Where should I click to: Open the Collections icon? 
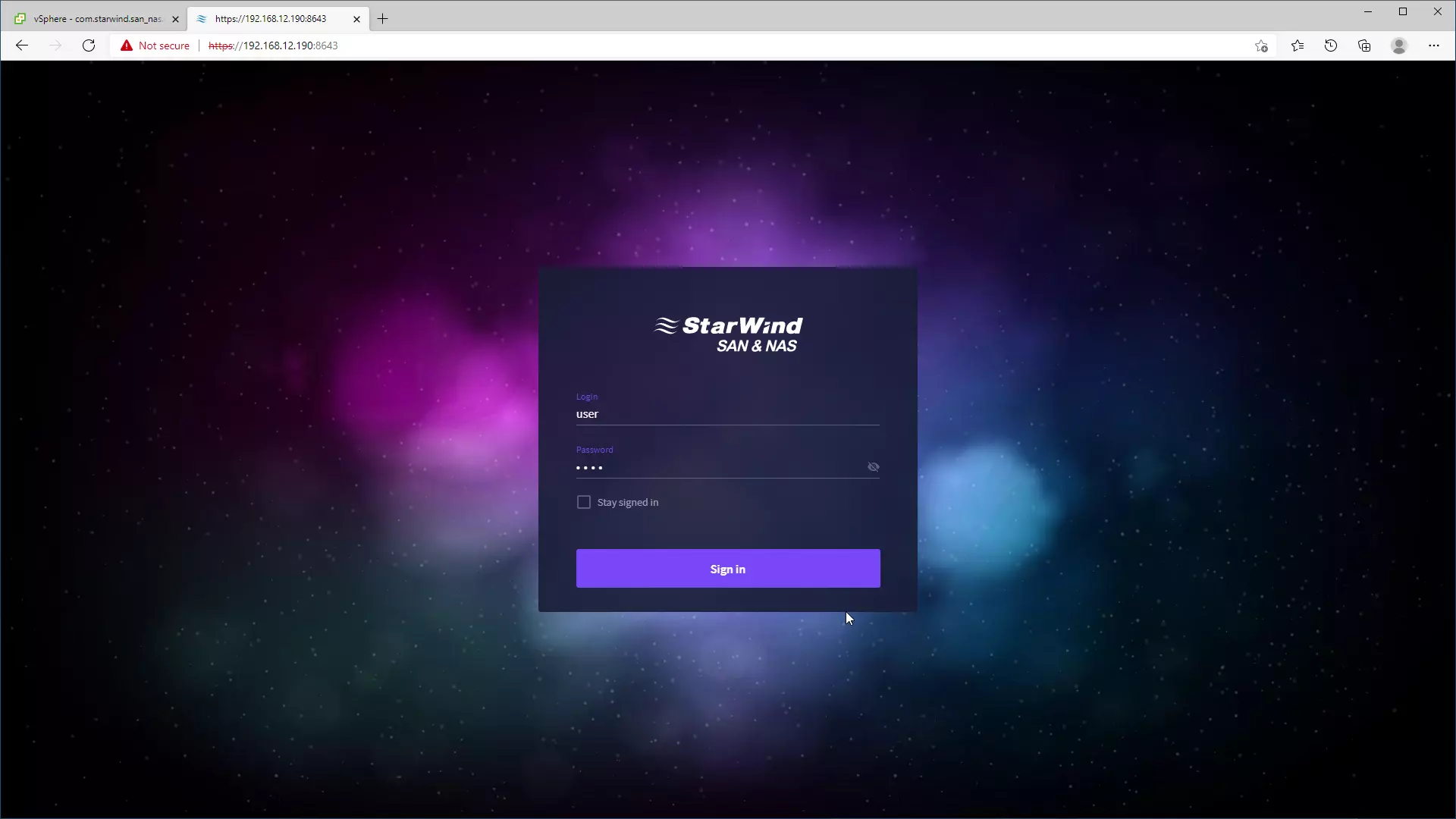[x=1364, y=45]
